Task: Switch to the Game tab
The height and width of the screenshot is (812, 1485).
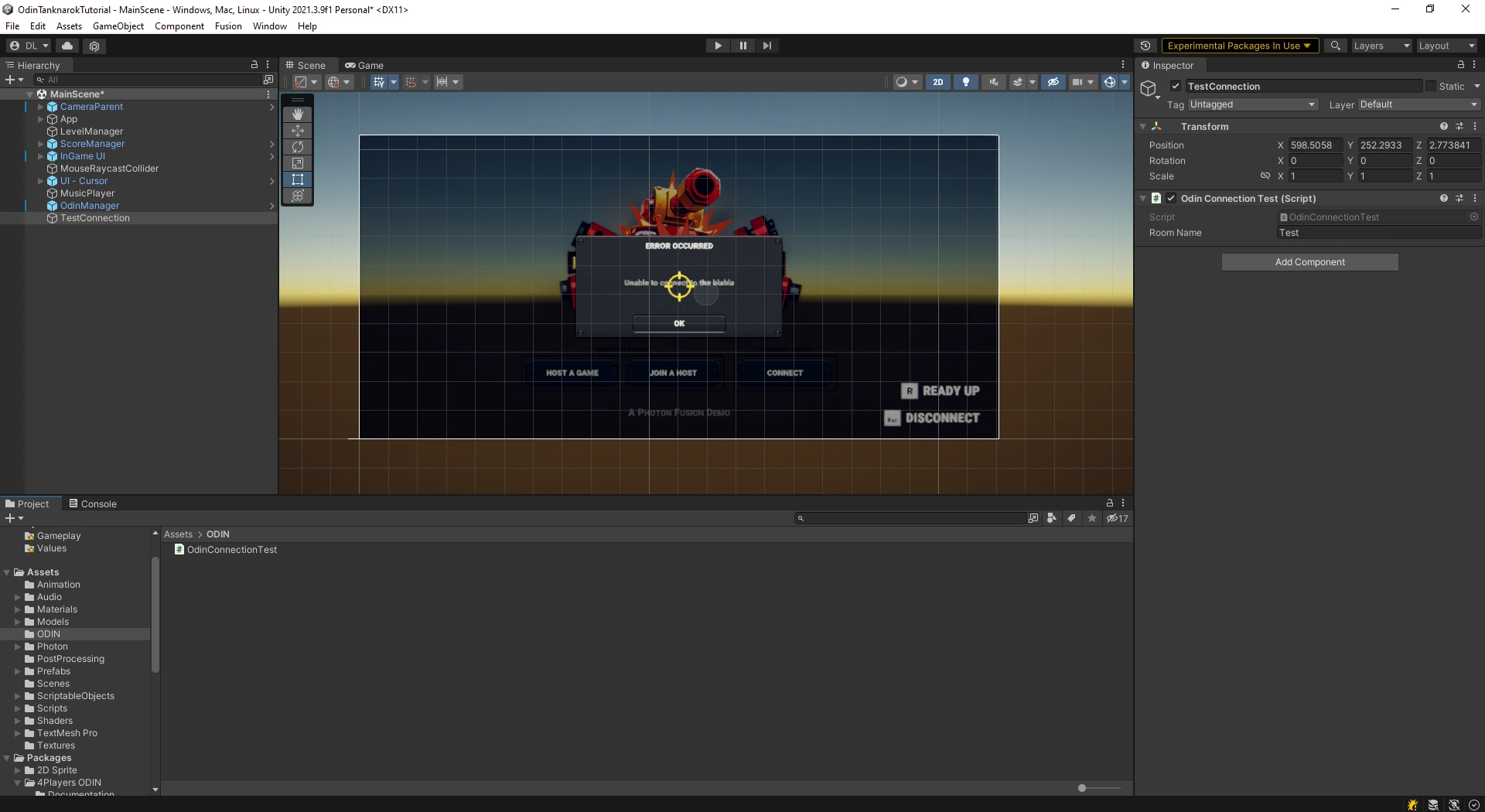Action: 364,65
